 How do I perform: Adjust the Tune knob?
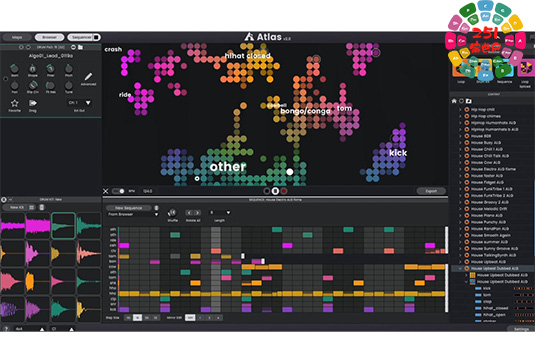(x=69, y=85)
